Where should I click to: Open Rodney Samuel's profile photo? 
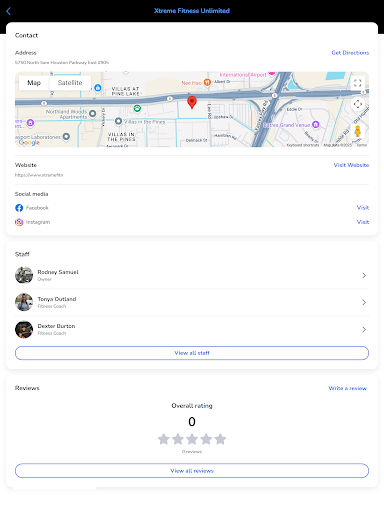click(x=24, y=275)
